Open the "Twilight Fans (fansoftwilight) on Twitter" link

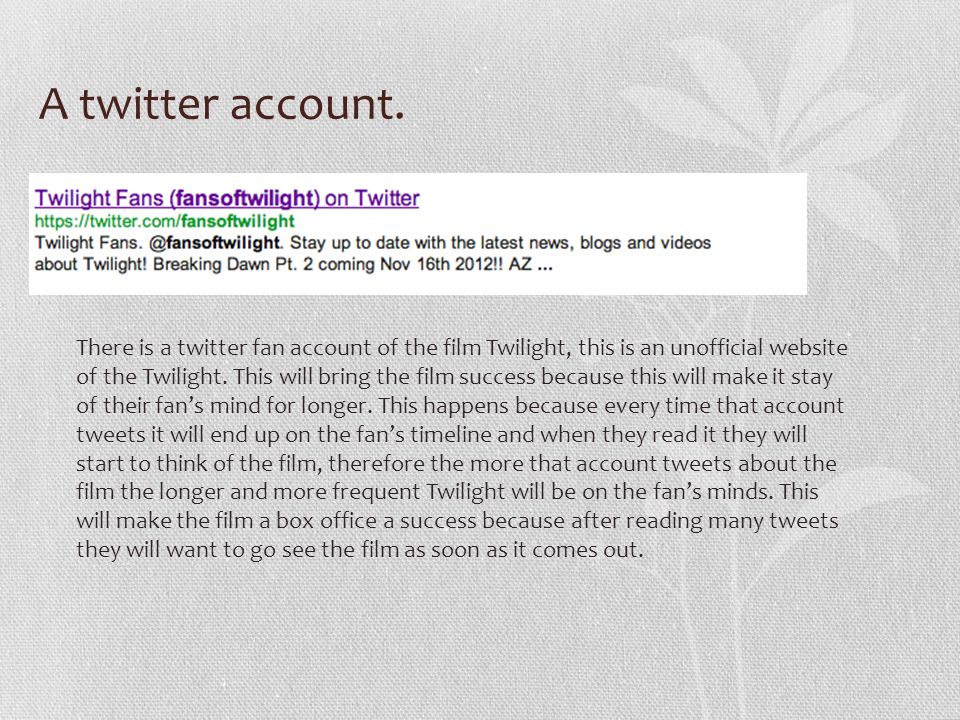click(227, 198)
